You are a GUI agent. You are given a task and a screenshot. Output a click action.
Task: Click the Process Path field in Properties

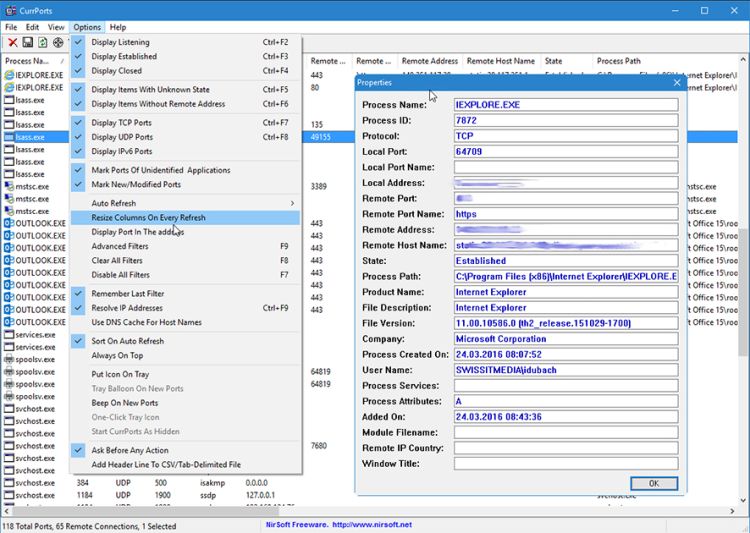[566, 276]
